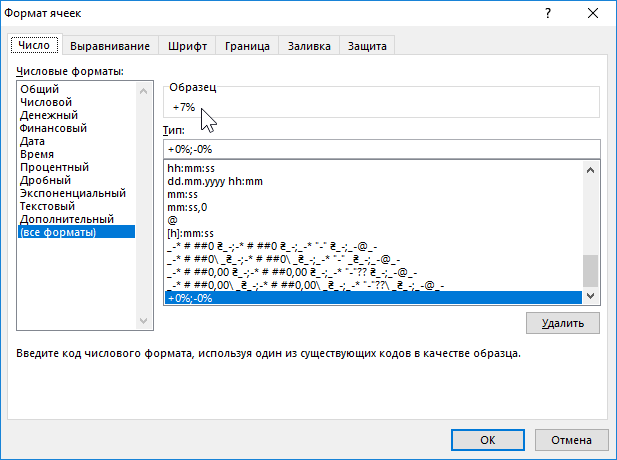Select the @ text format code
Image resolution: width=617 pixels, height=460 pixels.
[x=373, y=220]
